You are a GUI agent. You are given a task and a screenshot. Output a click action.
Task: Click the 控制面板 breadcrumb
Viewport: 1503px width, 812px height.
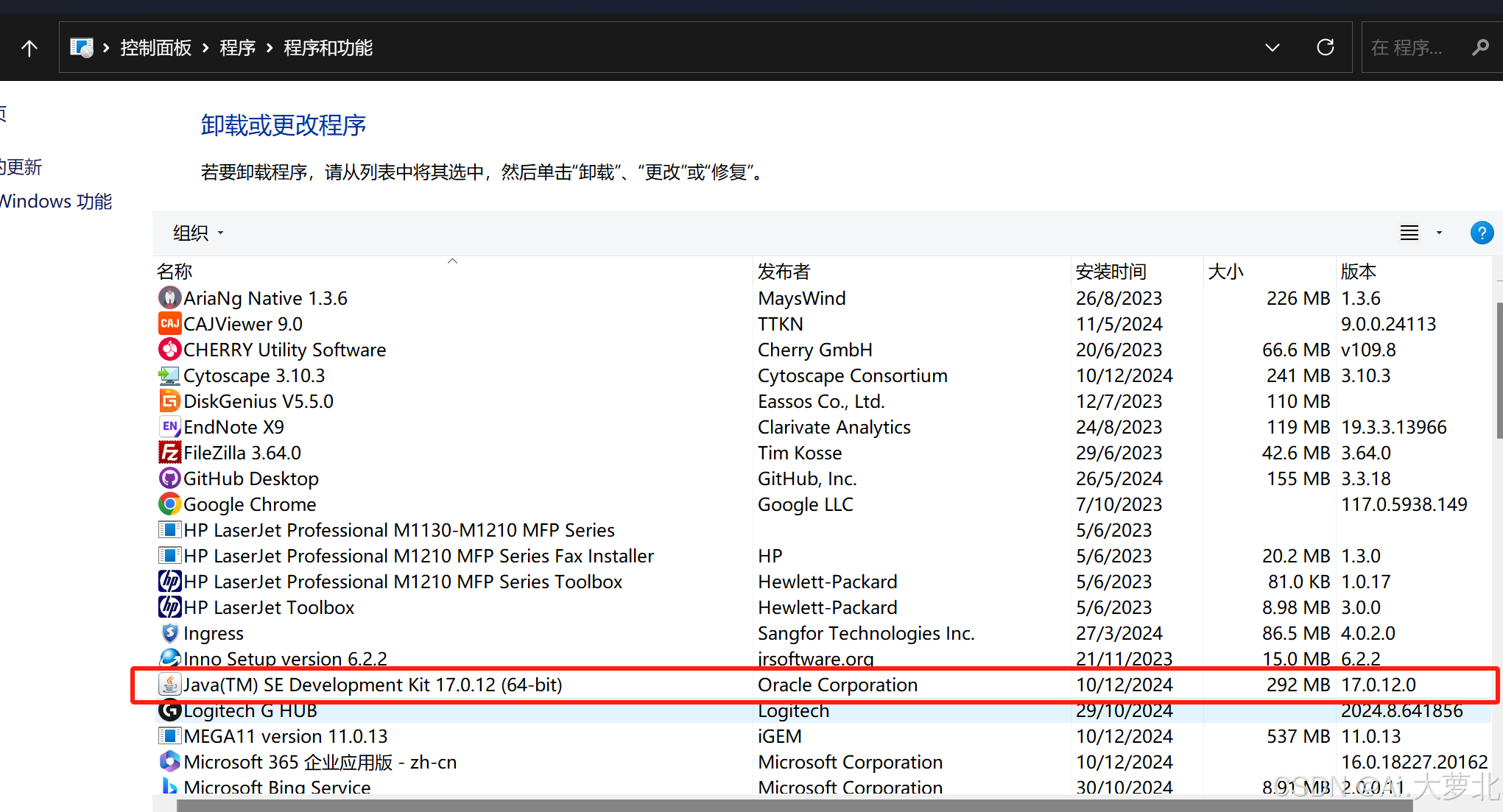pyautogui.click(x=155, y=49)
